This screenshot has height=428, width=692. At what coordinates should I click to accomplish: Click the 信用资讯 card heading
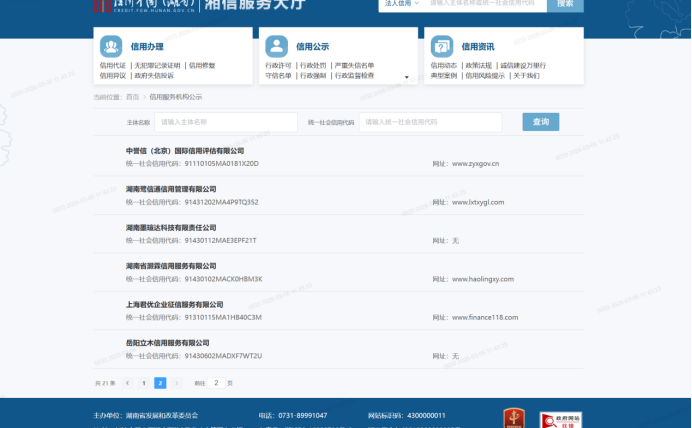tap(478, 47)
